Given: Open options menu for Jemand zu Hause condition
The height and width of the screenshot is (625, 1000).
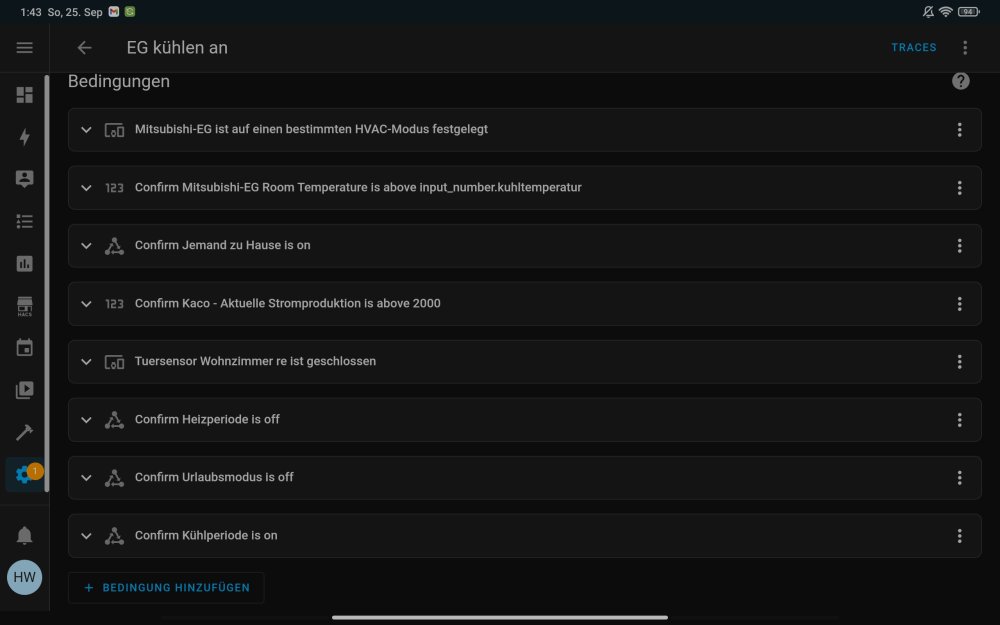Looking at the screenshot, I should coord(959,246).
